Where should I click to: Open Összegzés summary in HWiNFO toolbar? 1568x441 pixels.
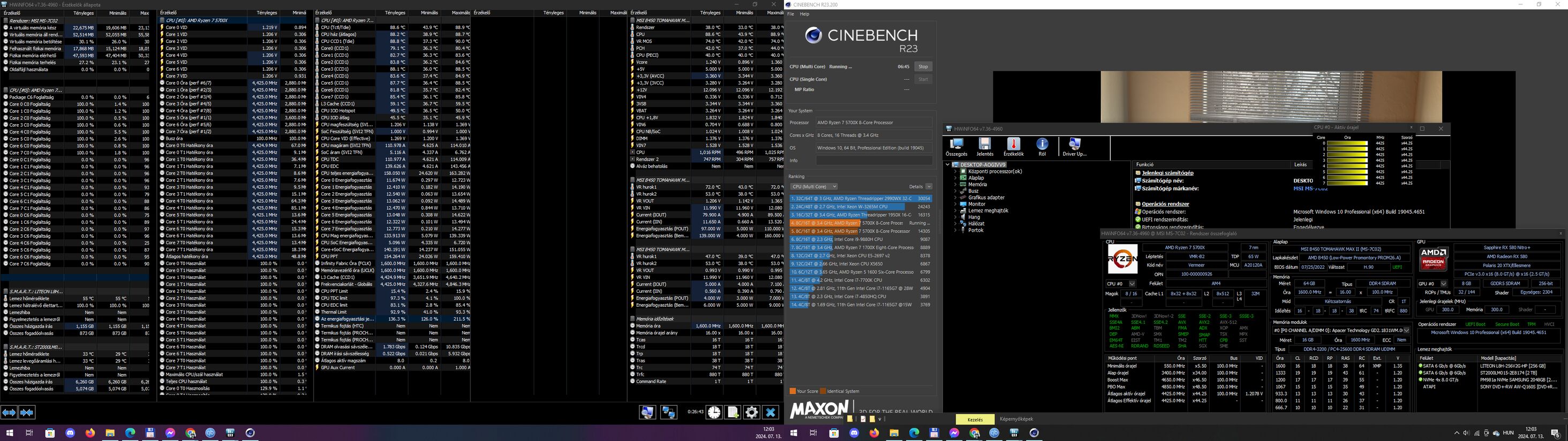point(956,146)
